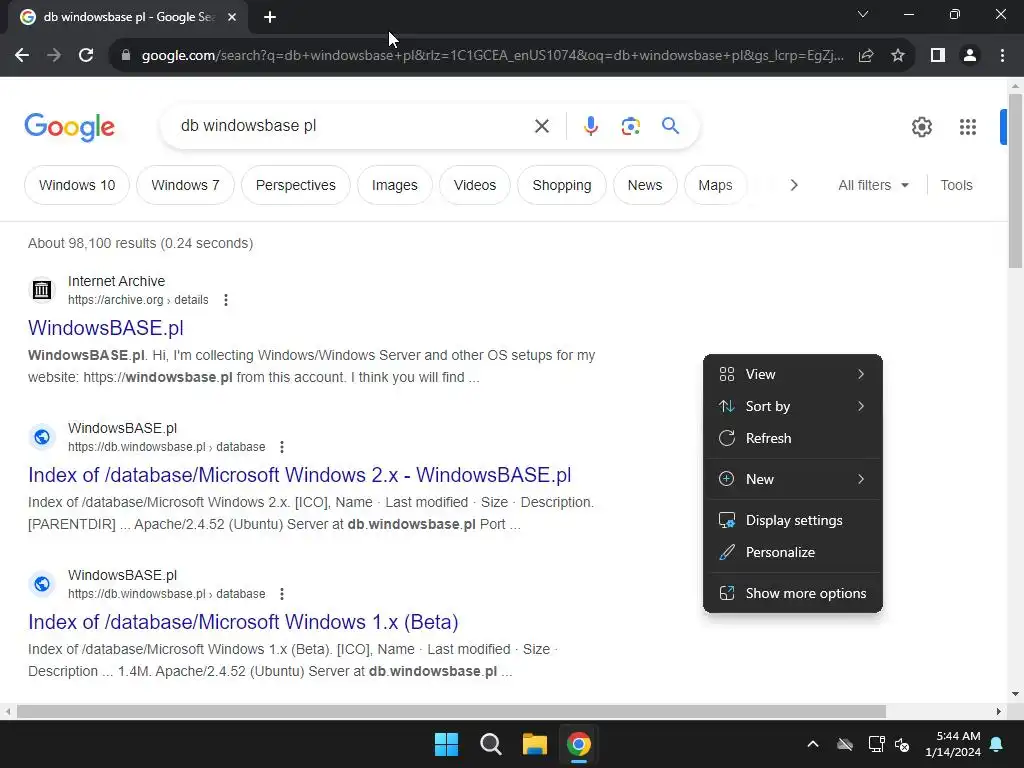Click the forward navigation arrow
Image resolution: width=1024 pixels, height=768 pixels.
tap(54, 56)
